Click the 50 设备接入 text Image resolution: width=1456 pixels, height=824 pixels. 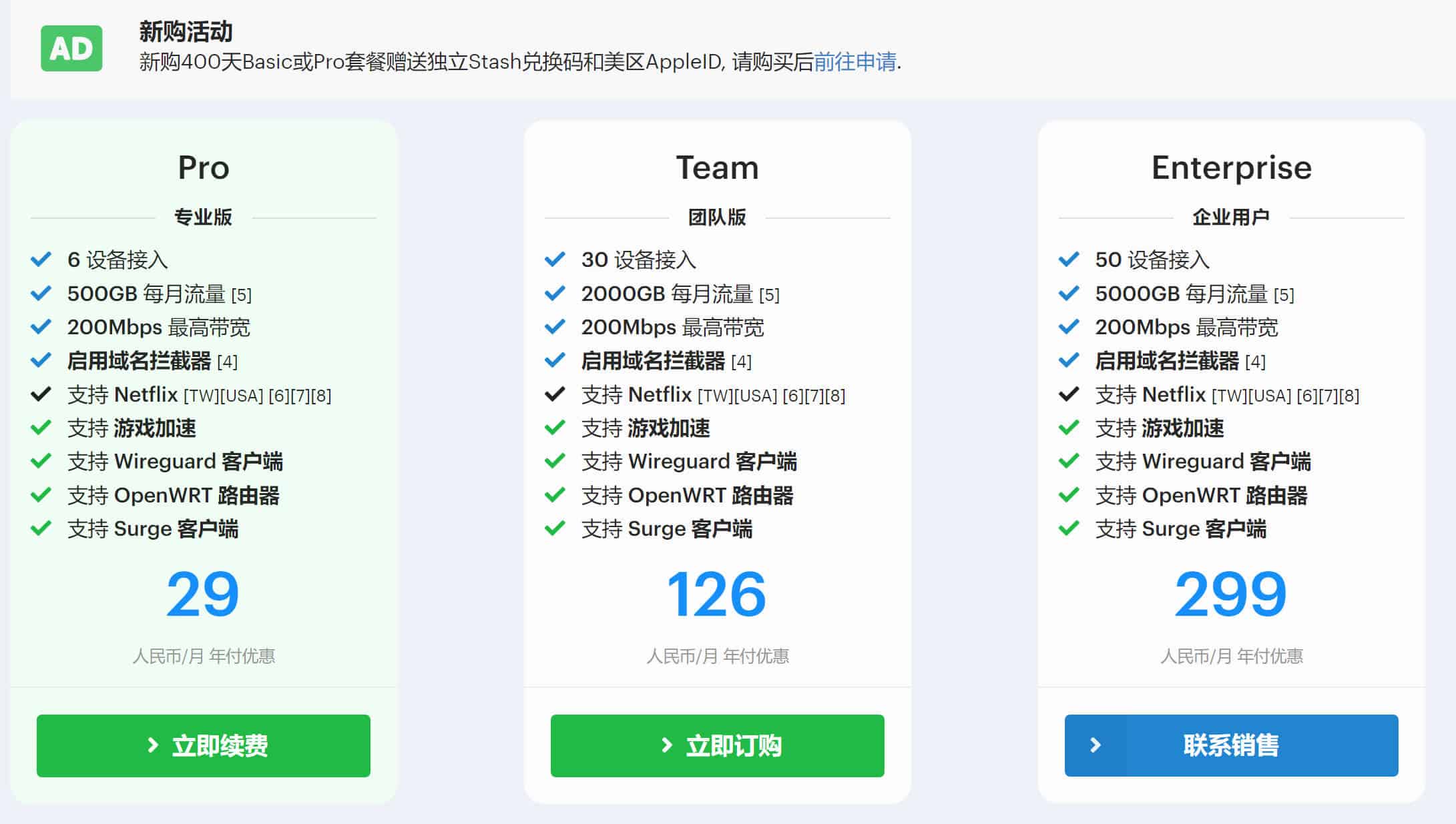tap(1152, 260)
